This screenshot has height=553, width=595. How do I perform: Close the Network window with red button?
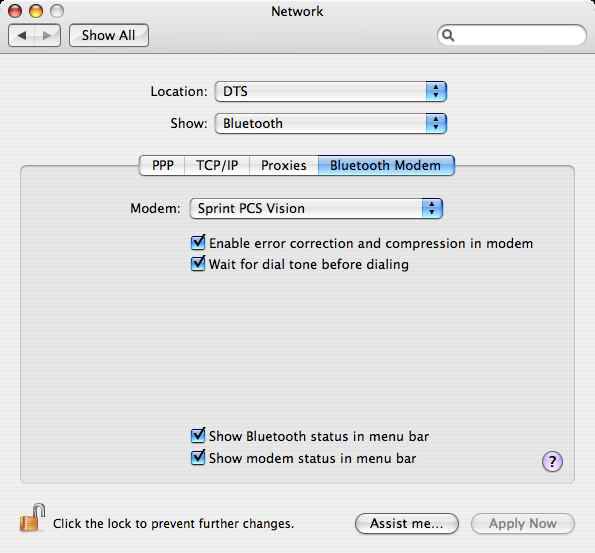click(x=15, y=11)
